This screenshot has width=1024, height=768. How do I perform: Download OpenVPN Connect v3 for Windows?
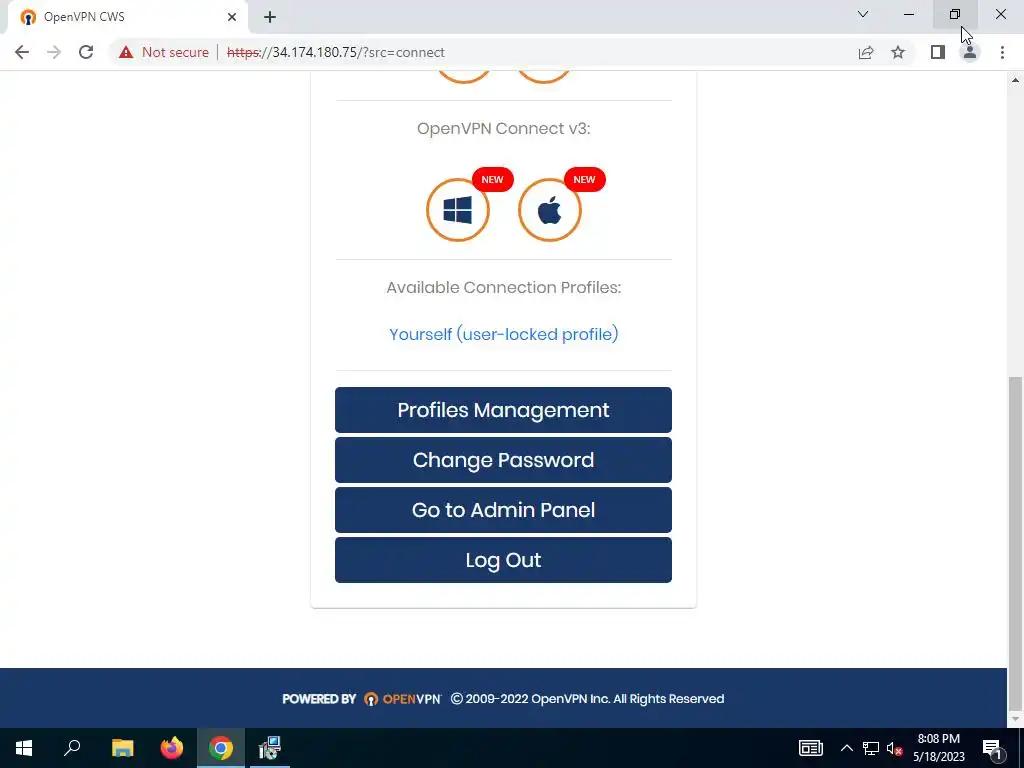[x=458, y=210]
